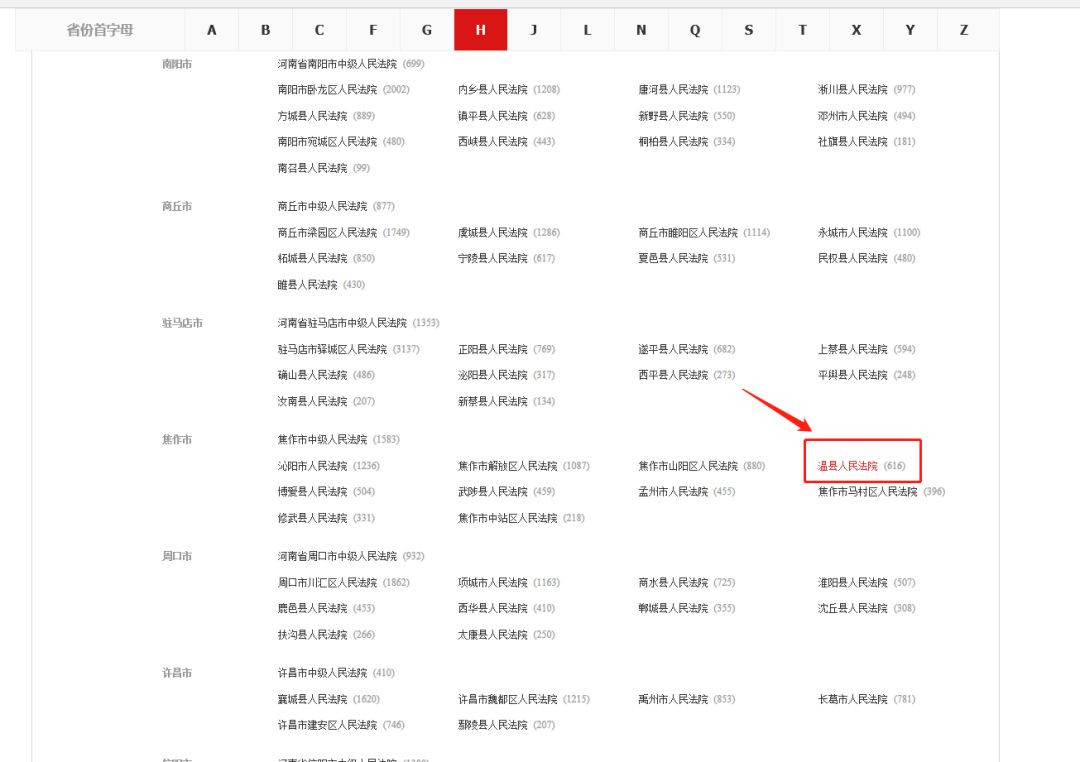Select the letter A province tab
The width and height of the screenshot is (1080, 762).
[211, 30]
